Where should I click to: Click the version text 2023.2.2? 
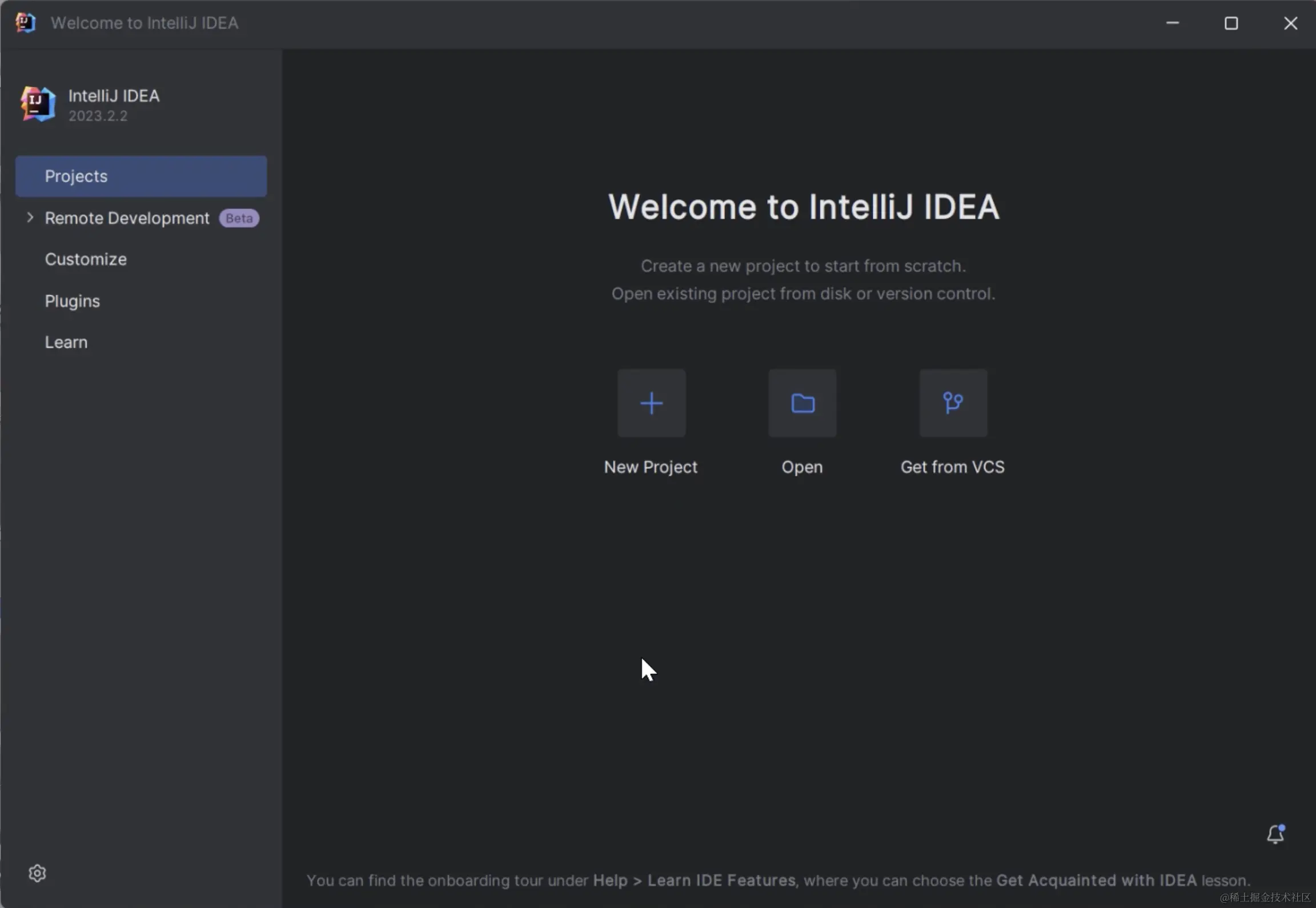coord(98,116)
